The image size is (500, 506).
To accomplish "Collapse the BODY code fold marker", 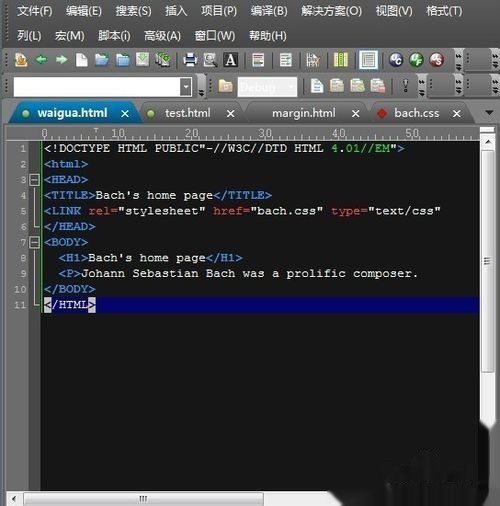I will point(34,242).
